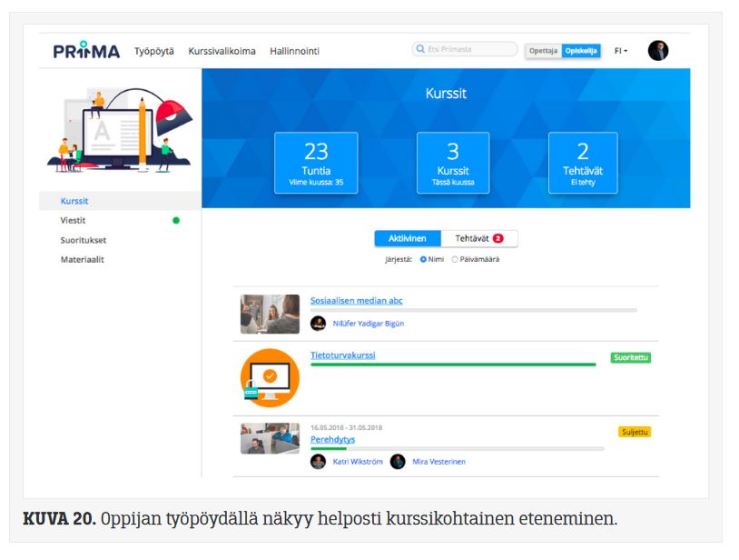Image resolution: width=739 pixels, height=560 pixels.
Task: Select the Nimi sort radio button
Action: coord(424,259)
